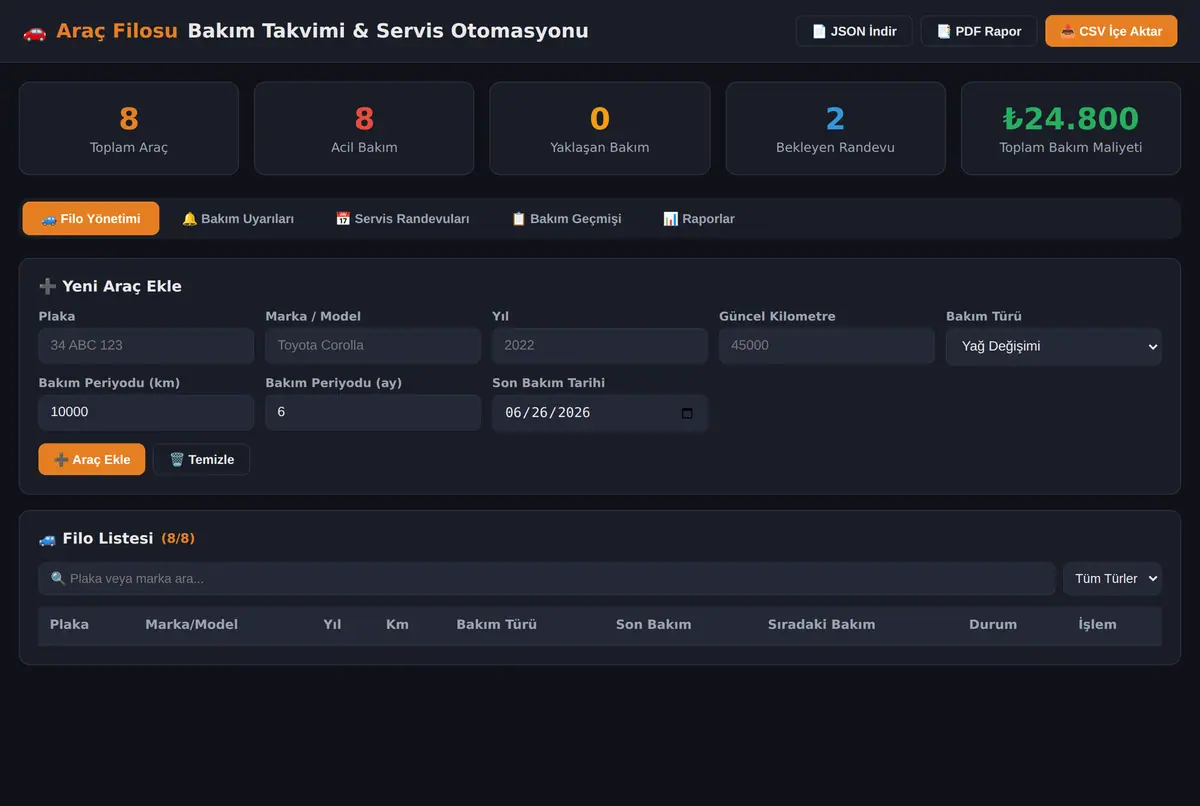Select the Bakım Geçmişi tab
Viewport: 1200px width, 806px height.
[566, 218]
